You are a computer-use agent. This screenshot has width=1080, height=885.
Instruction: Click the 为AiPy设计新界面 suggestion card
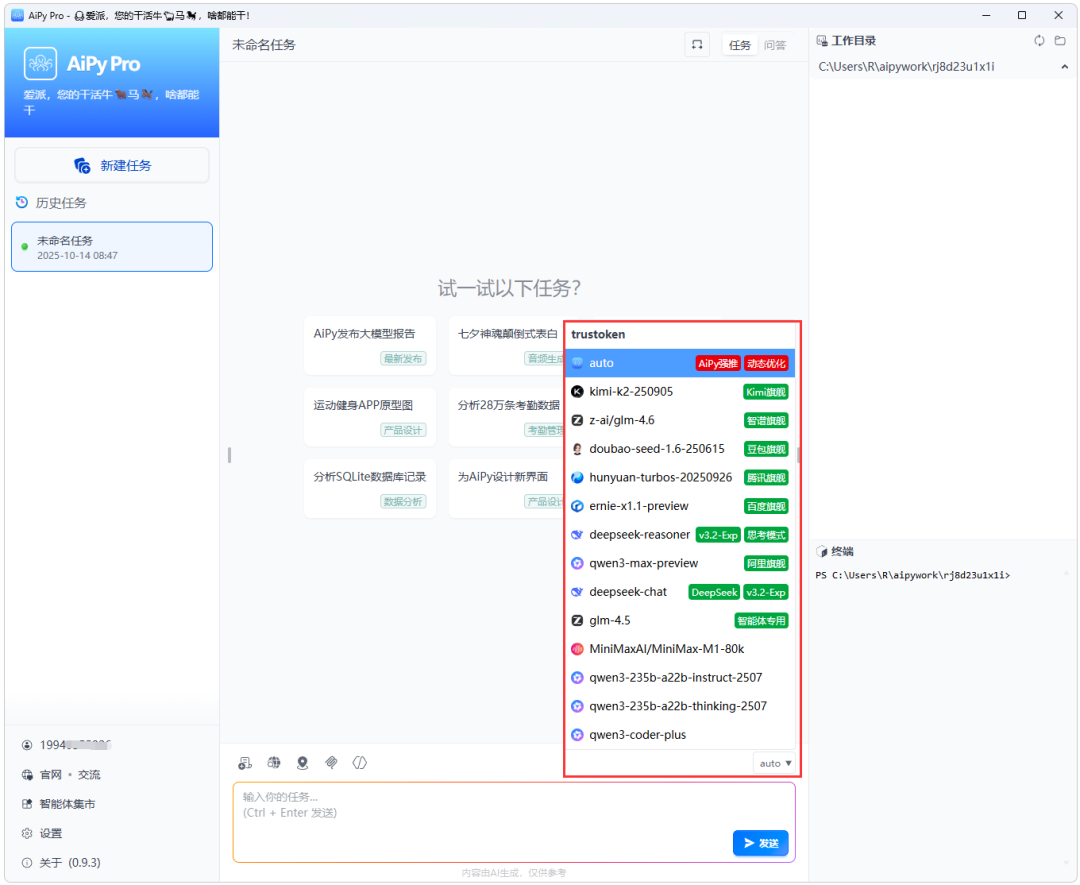coord(507,489)
